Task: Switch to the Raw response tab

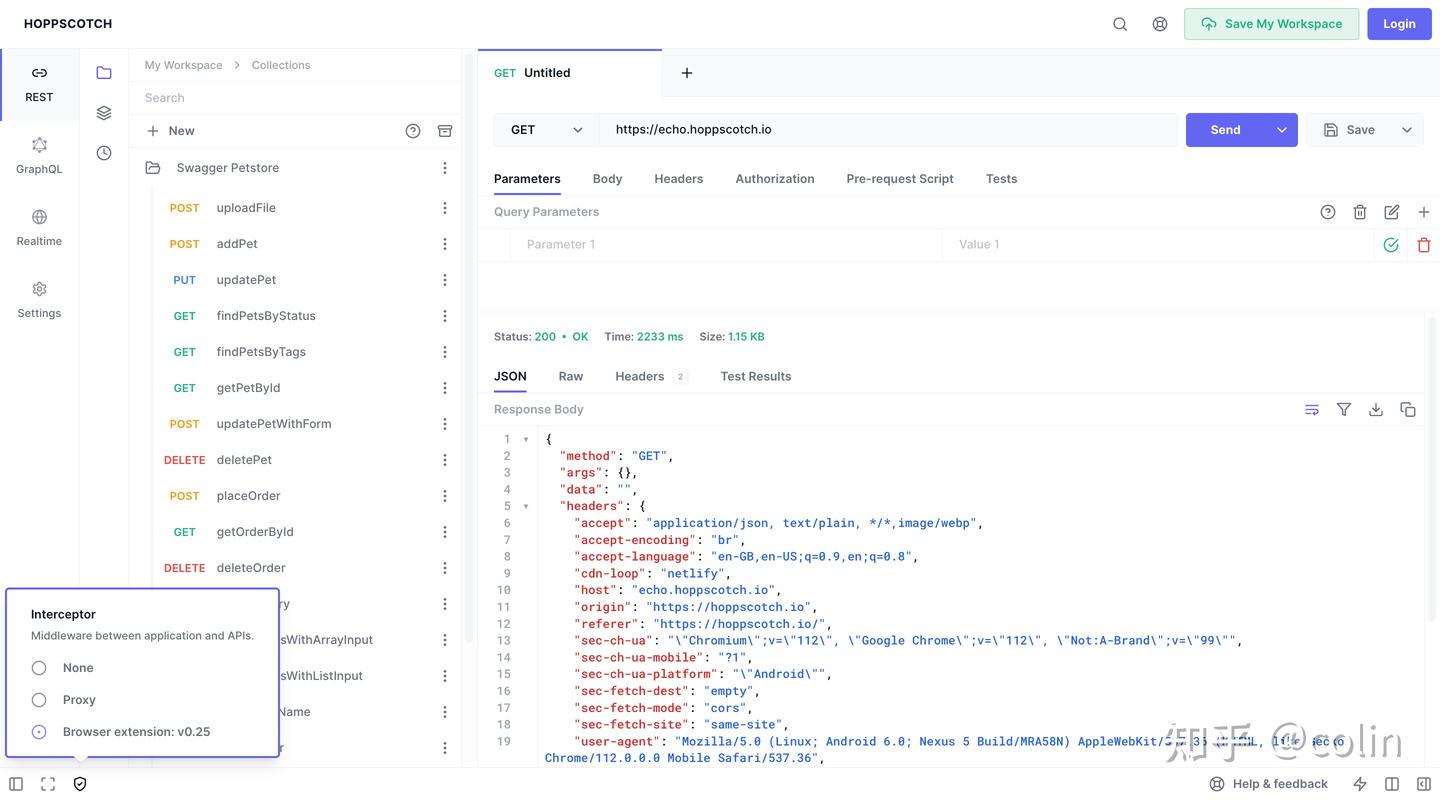Action: [571, 376]
